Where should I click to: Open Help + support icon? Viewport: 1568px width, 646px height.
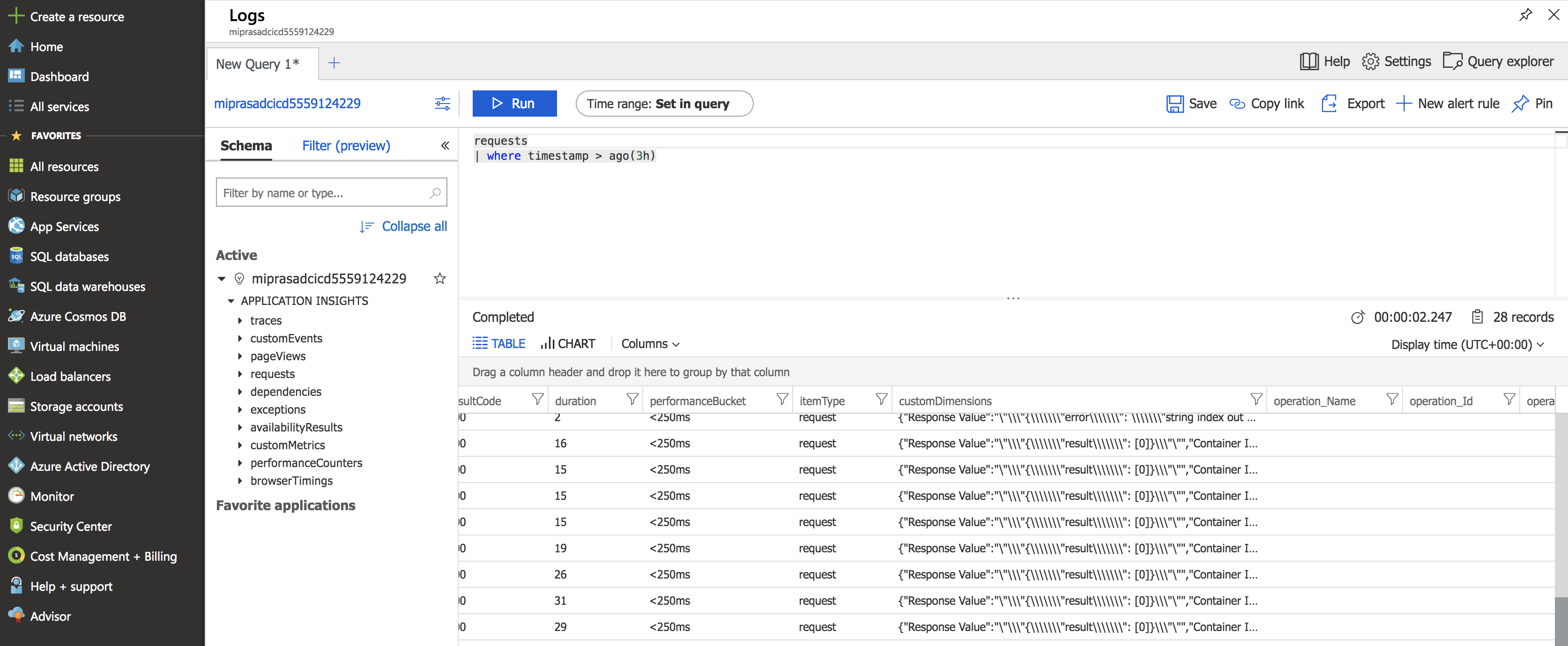(16, 586)
